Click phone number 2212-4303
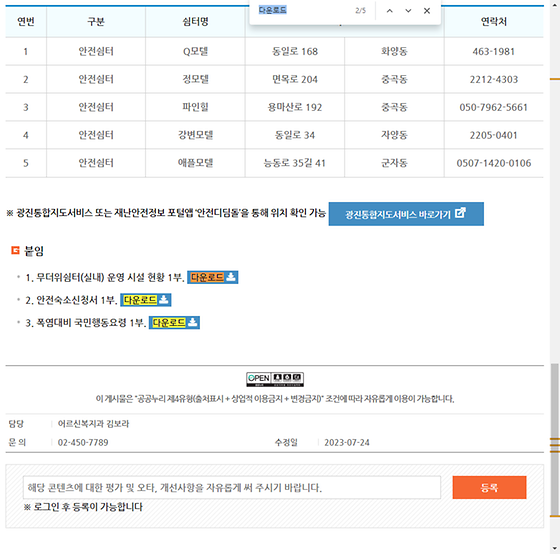The height and width of the screenshot is (554, 560). click(494, 79)
